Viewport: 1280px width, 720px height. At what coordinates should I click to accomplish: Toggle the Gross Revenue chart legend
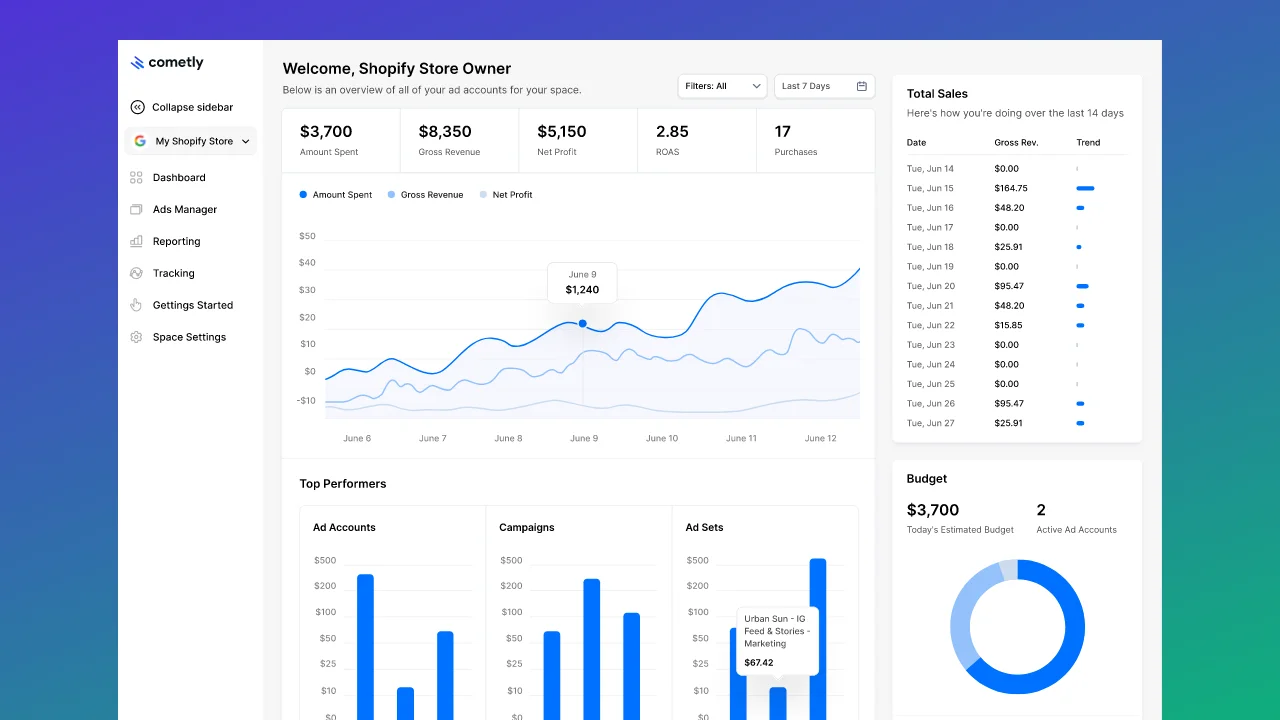425,194
